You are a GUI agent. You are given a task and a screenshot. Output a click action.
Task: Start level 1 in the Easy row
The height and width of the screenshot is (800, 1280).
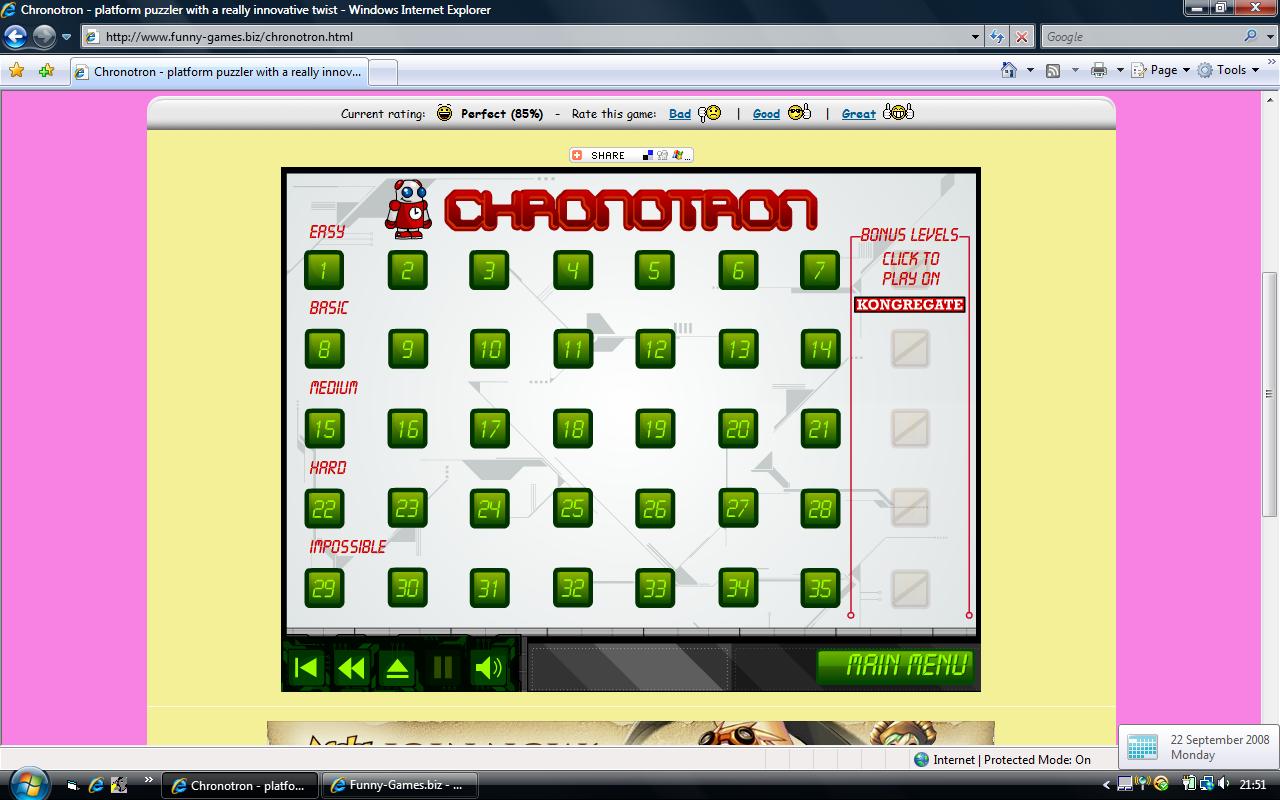[x=324, y=269]
